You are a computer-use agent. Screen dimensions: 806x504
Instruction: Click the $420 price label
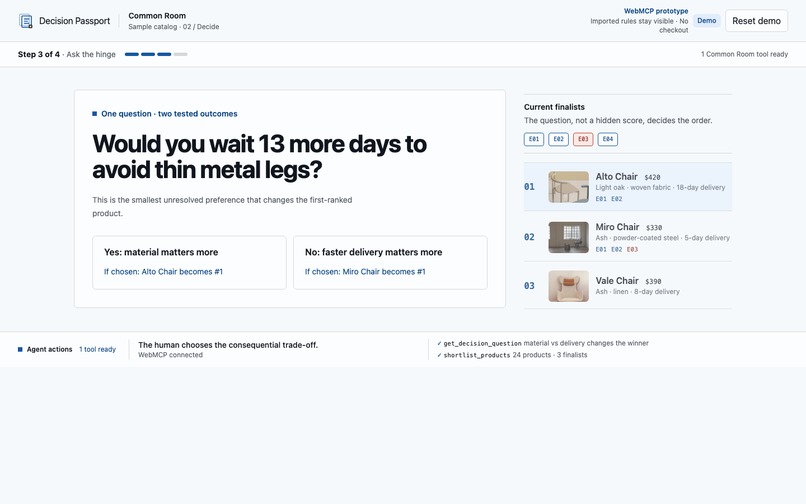[x=652, y=177]
